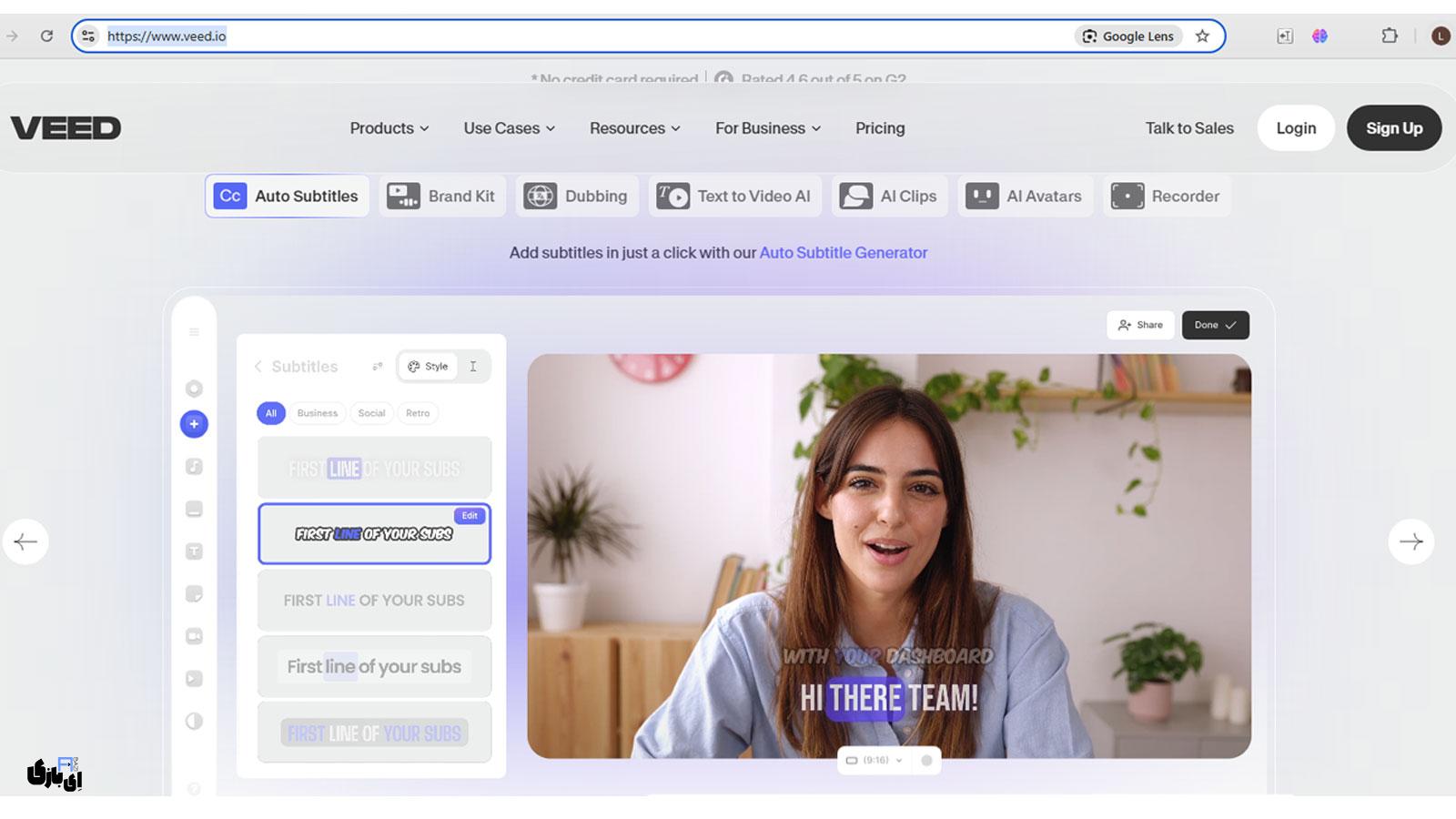Go to the previous slide arrow
The width and height of the screenshot is (1456, 819).
click(25, 541)
